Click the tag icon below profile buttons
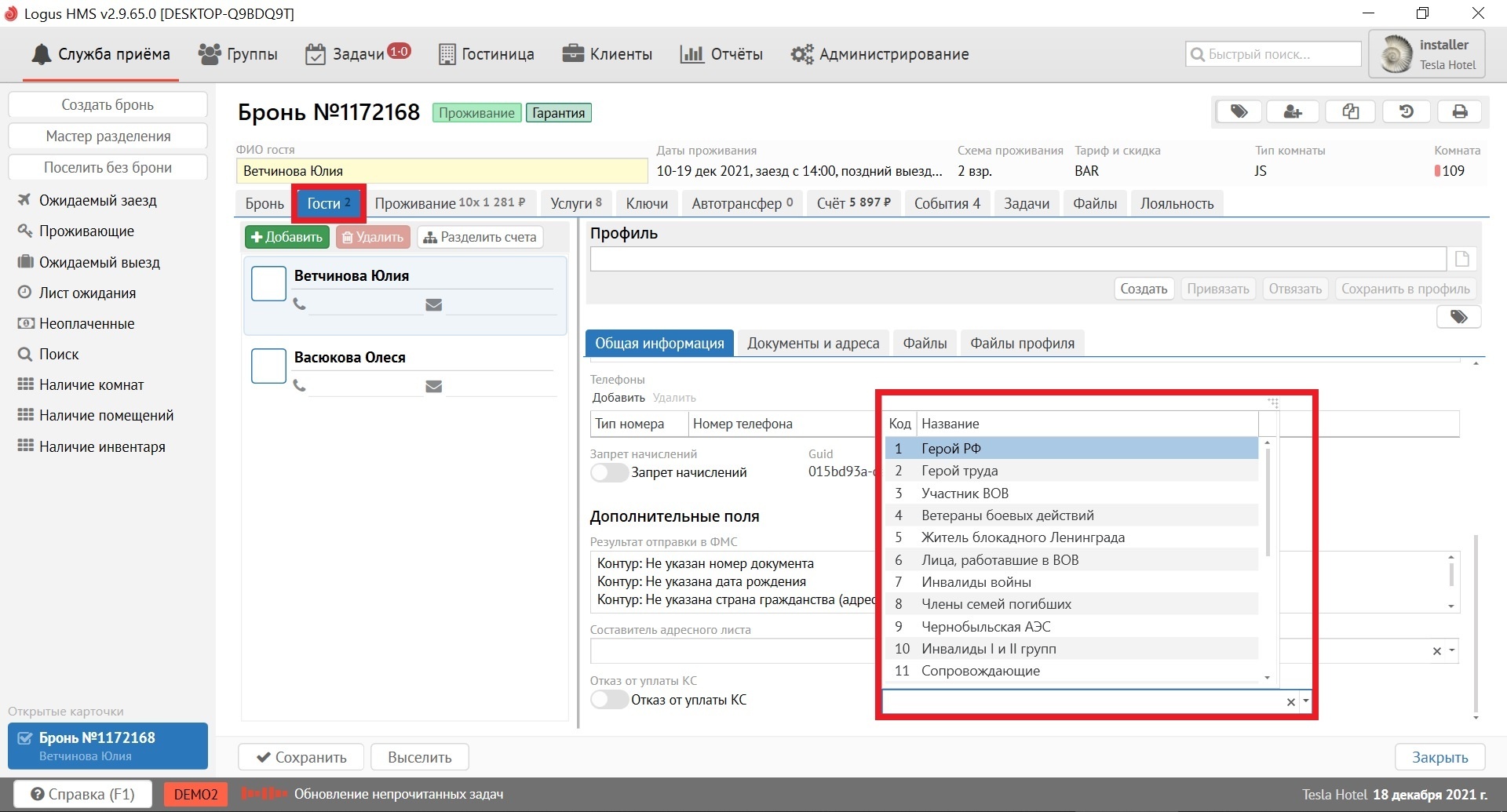The height and width of the screenshot is (812, 1507). click(1458, 317)
